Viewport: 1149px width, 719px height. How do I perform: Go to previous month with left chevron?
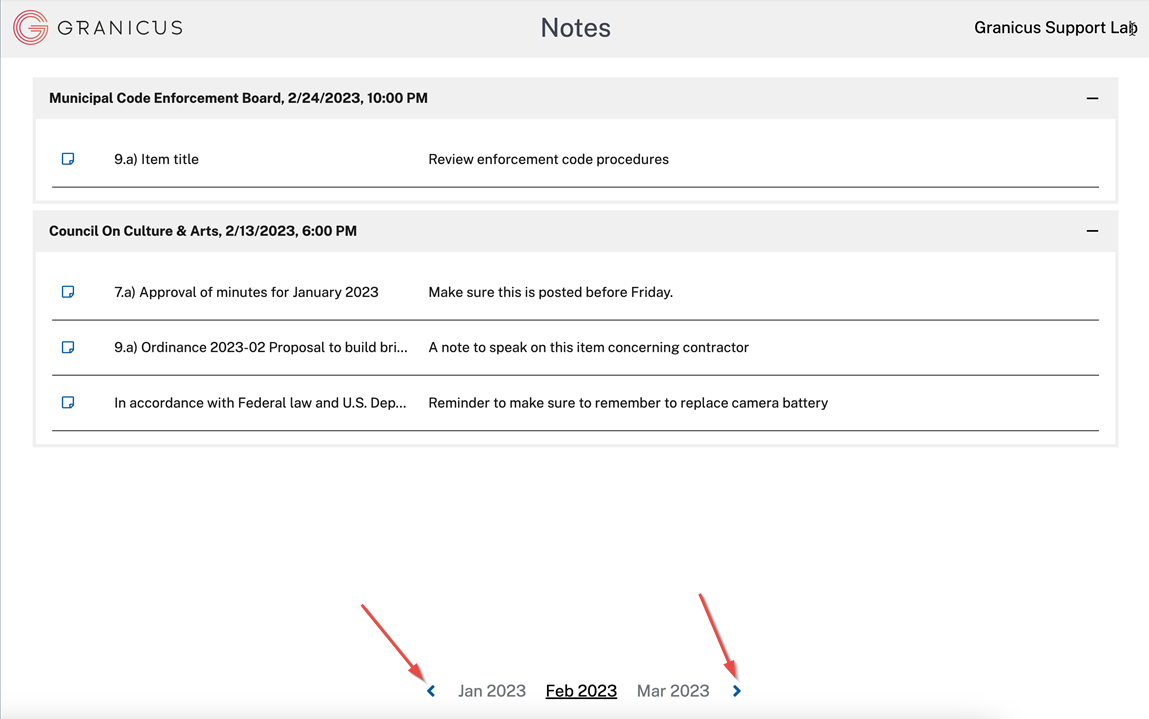[431, 691]
